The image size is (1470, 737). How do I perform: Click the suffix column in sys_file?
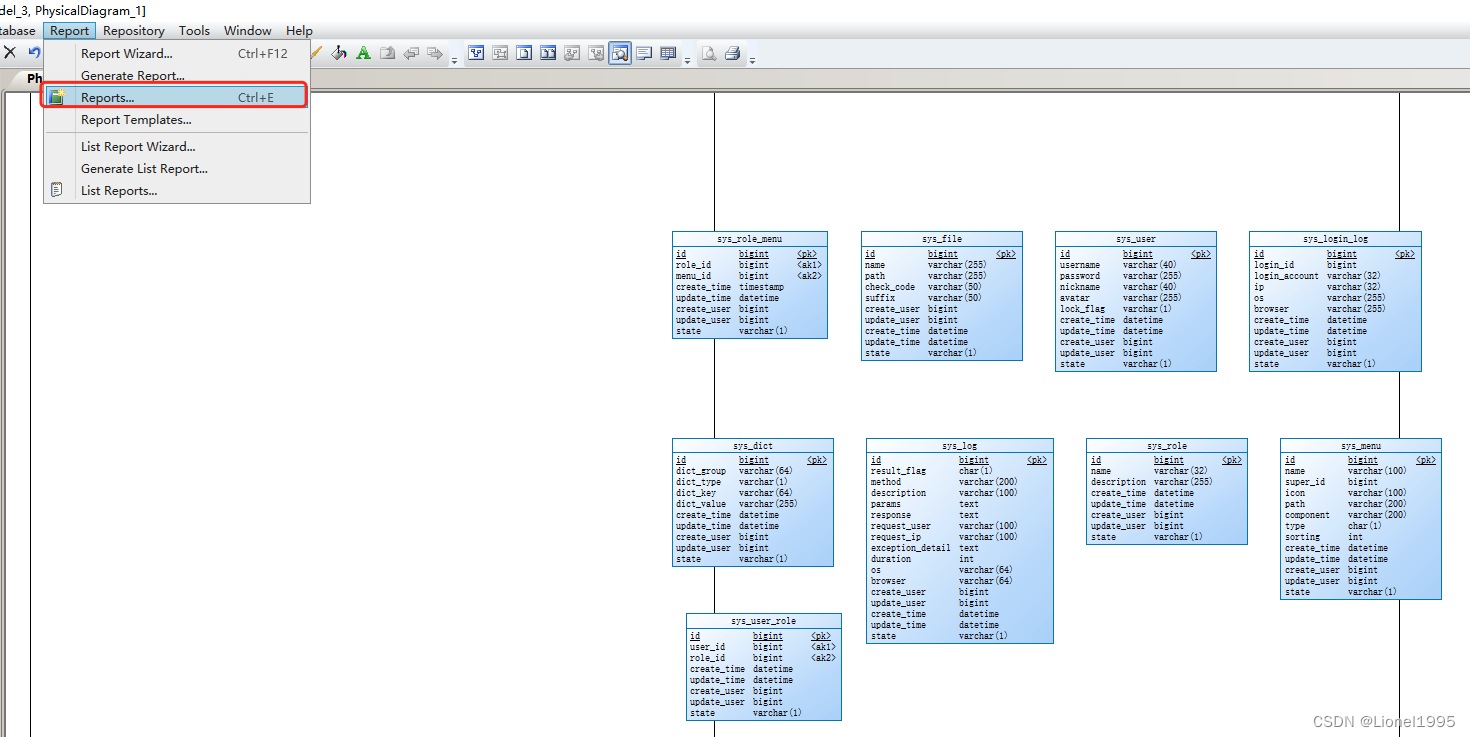[x=880, y=298]
